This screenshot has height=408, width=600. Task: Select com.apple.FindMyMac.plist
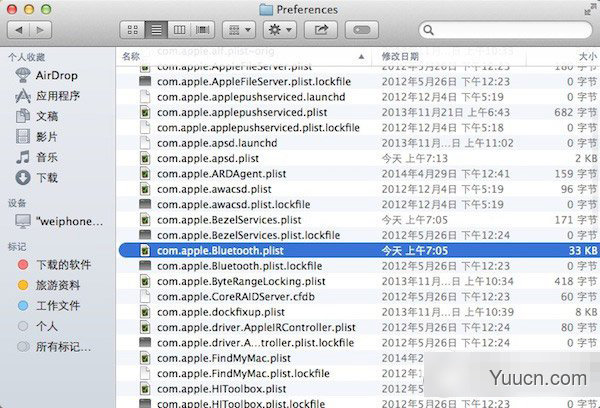pyautogui.click(x=224, y=358)
